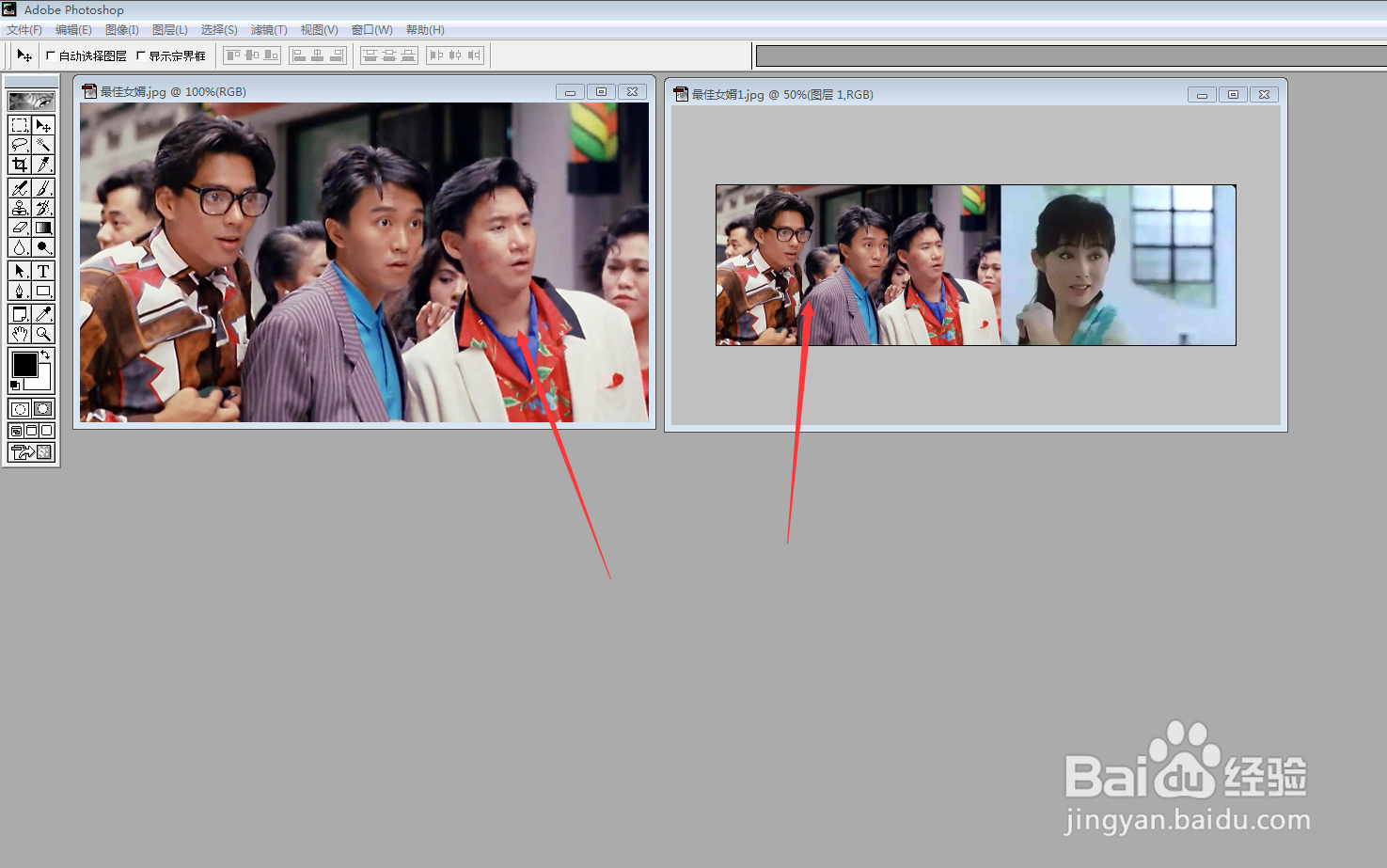This screenshot has width=1387, height=868.
Task: Click the distribute top edges button
Action: 370,55
